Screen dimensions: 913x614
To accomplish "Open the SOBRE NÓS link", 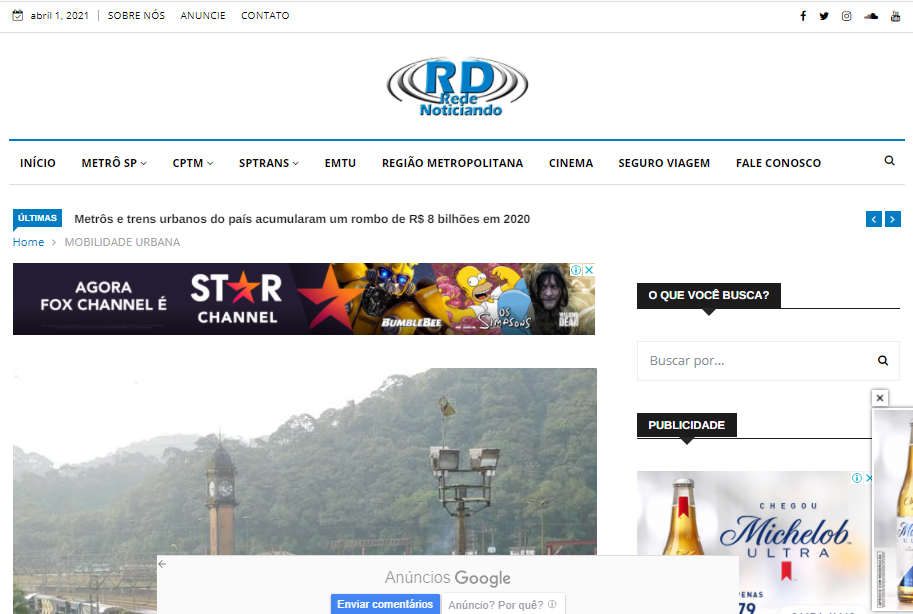I will coord(136,16).
